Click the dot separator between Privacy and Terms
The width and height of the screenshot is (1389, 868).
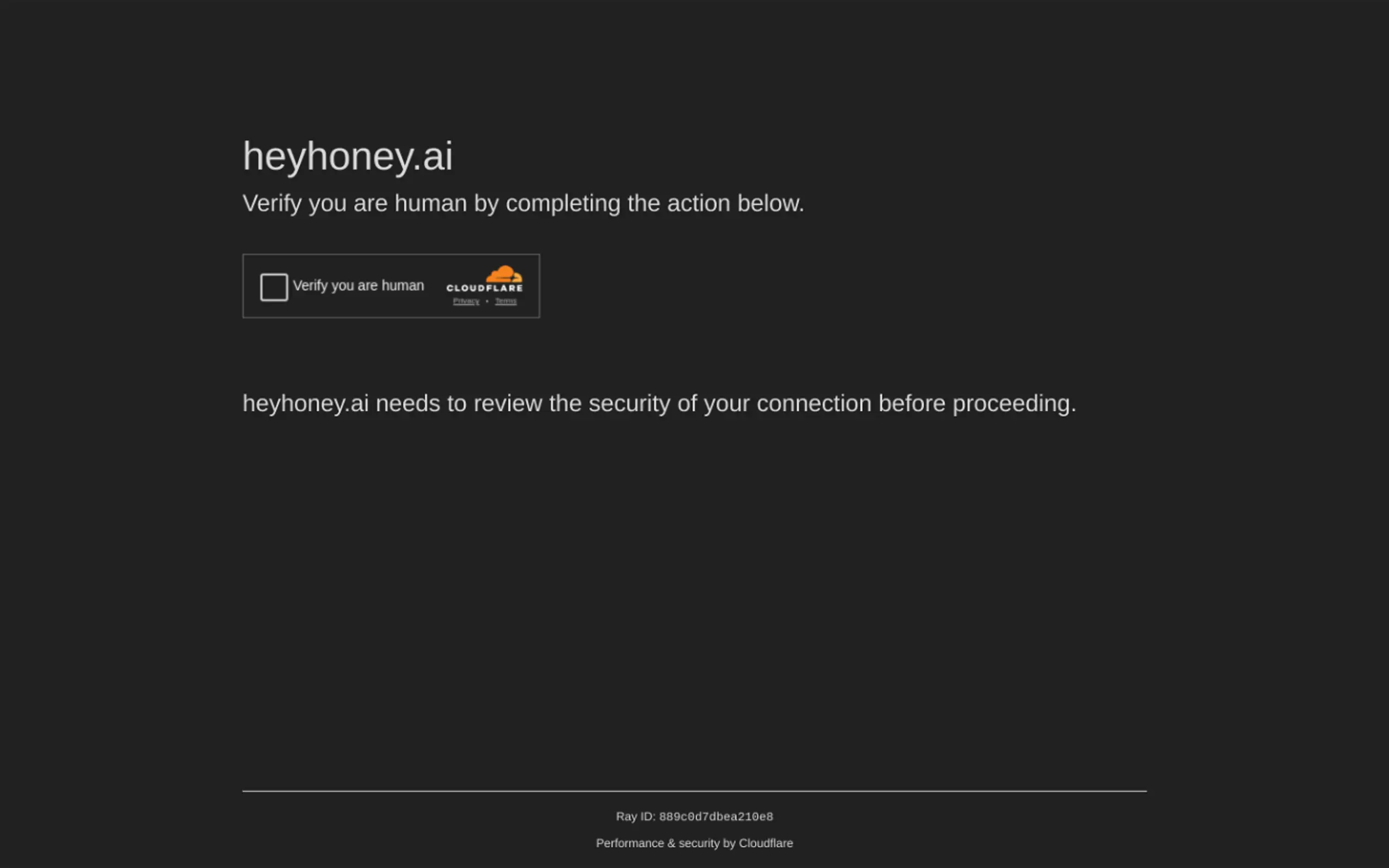coord(487,301)
